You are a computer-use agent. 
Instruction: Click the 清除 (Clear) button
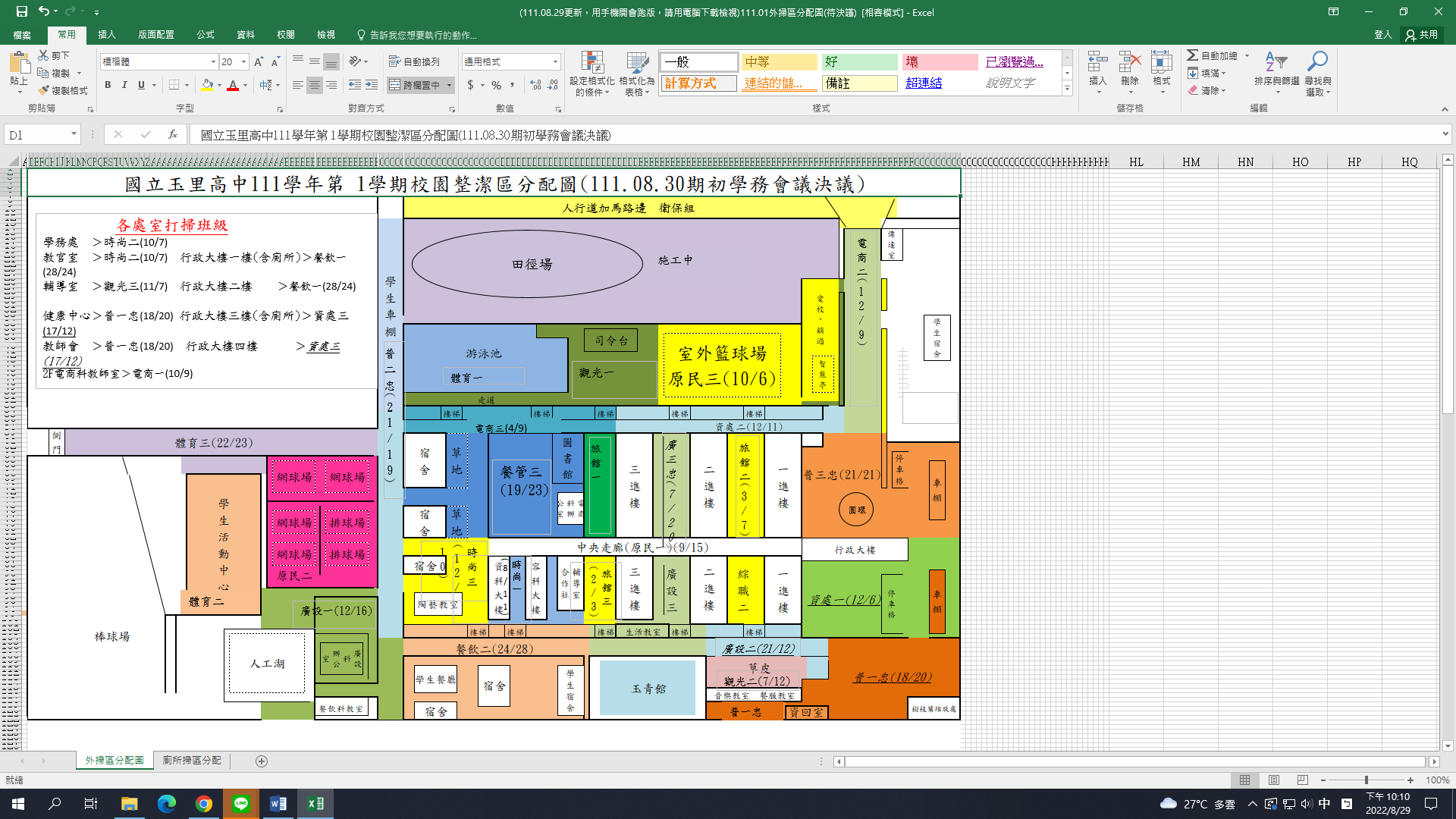(x=1206, y=90)
